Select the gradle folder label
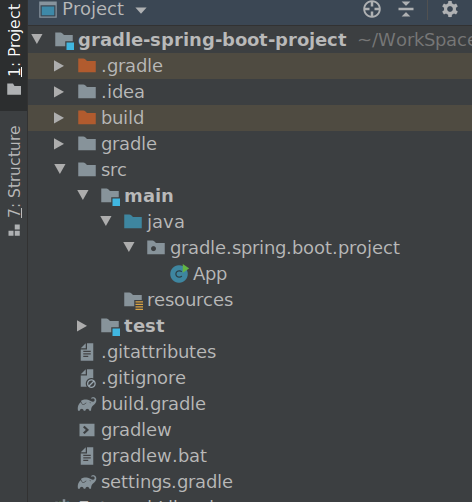Screen dimensions: 472x502 (129, 145)
